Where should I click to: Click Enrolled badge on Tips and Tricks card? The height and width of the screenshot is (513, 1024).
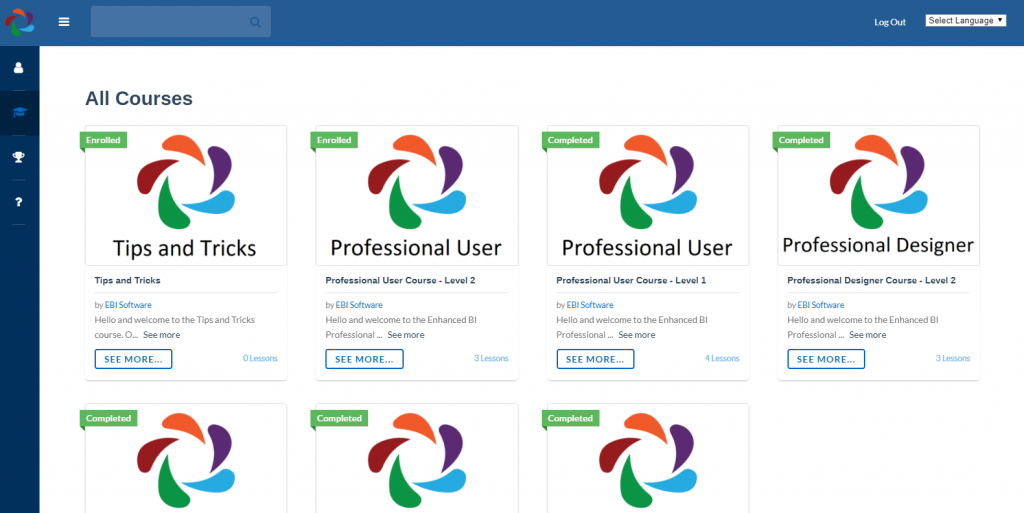103,140
